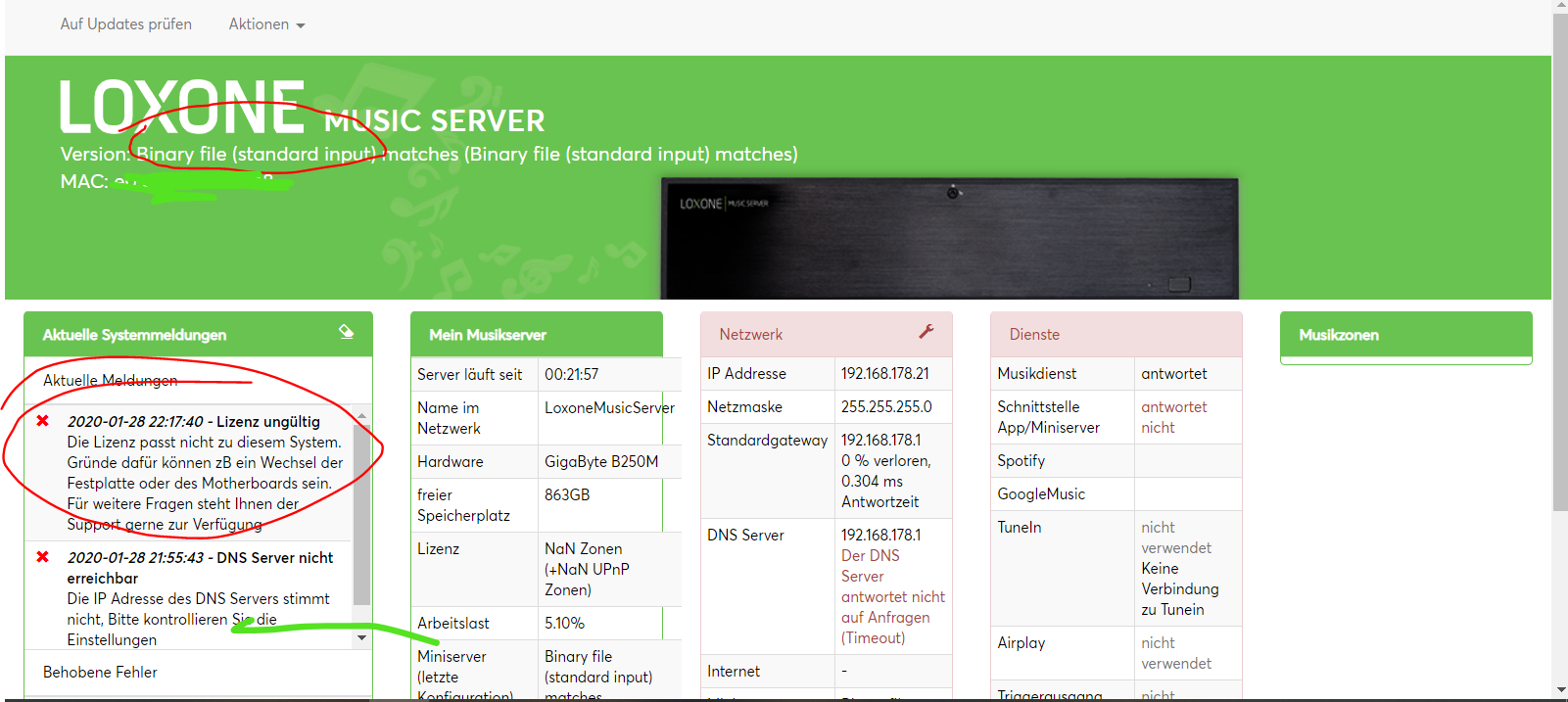Expand the Behobene Fehler section

click(100, 672)
